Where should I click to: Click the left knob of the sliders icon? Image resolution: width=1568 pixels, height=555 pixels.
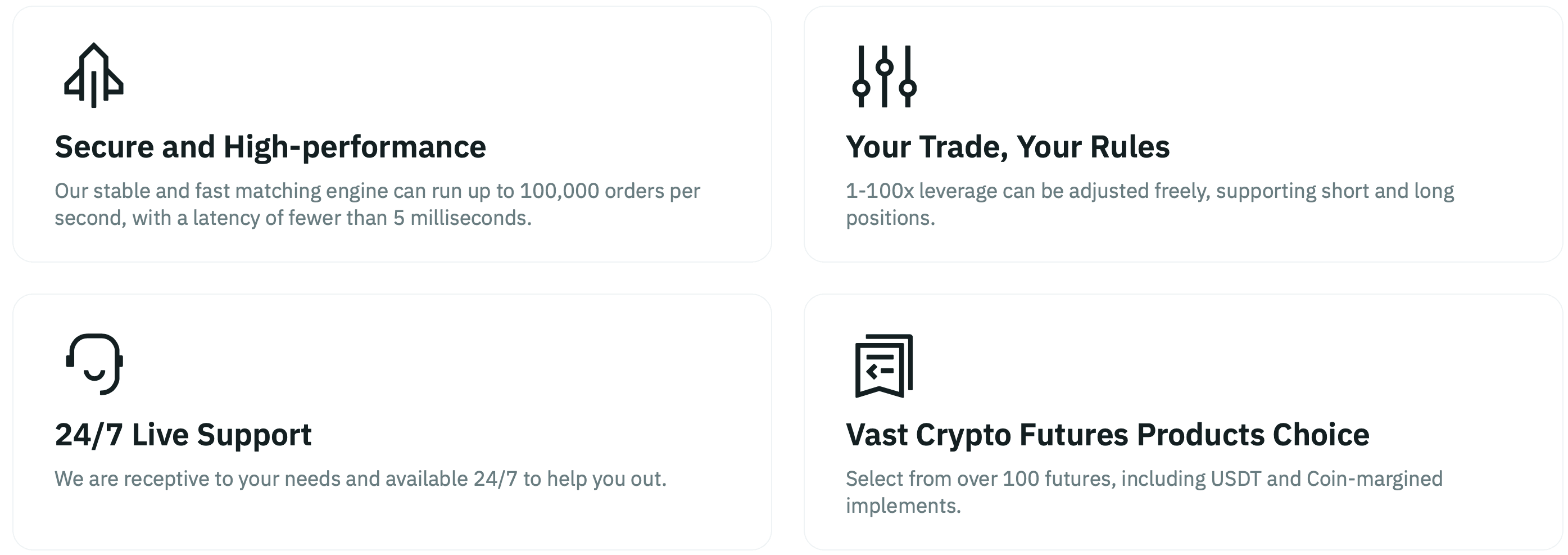860,88
